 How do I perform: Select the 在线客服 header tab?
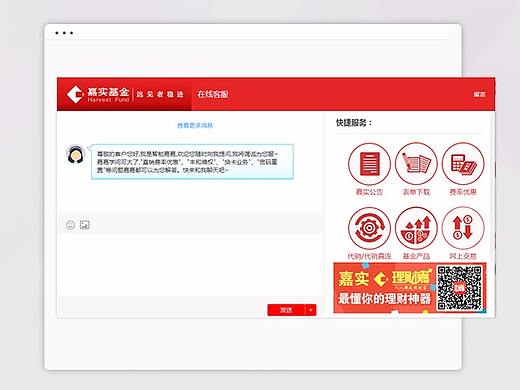[x=213, y=94]
